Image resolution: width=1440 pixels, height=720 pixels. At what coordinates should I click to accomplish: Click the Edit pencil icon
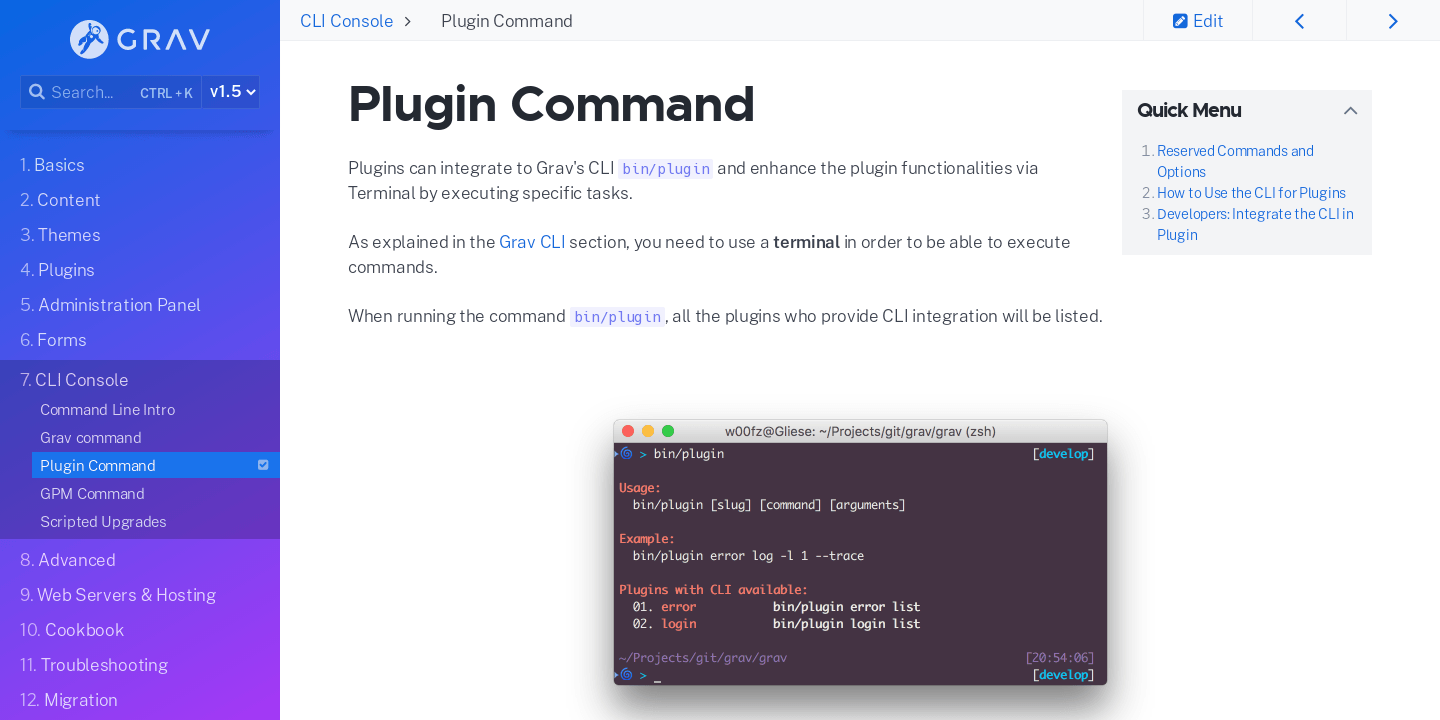tap(1181, 20)
